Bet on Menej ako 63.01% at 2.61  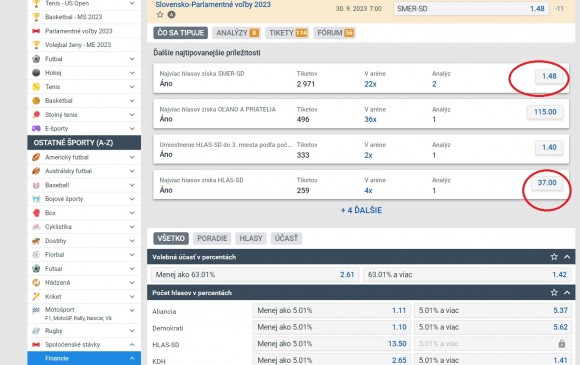[x=255, y=275]
